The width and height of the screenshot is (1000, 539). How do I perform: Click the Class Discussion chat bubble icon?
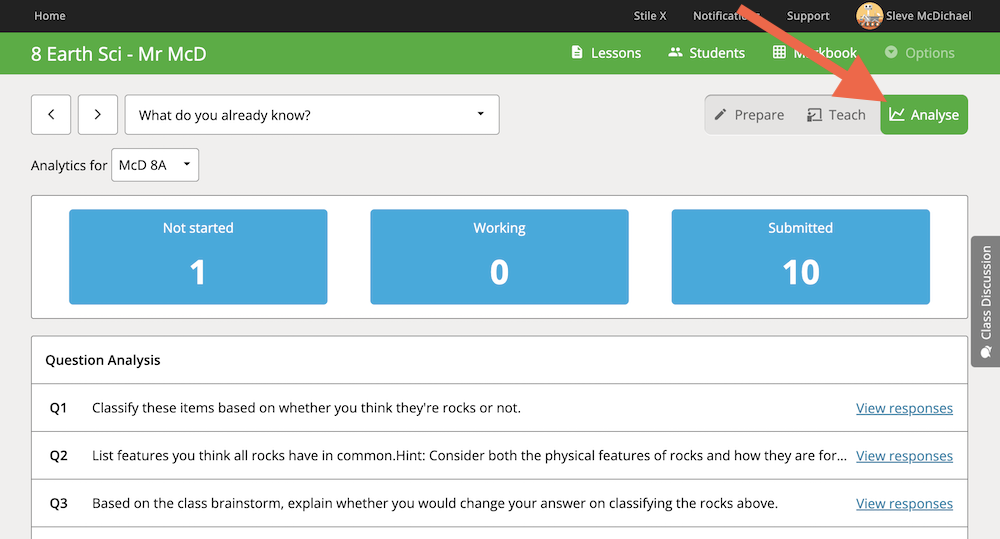coord(986,351)
